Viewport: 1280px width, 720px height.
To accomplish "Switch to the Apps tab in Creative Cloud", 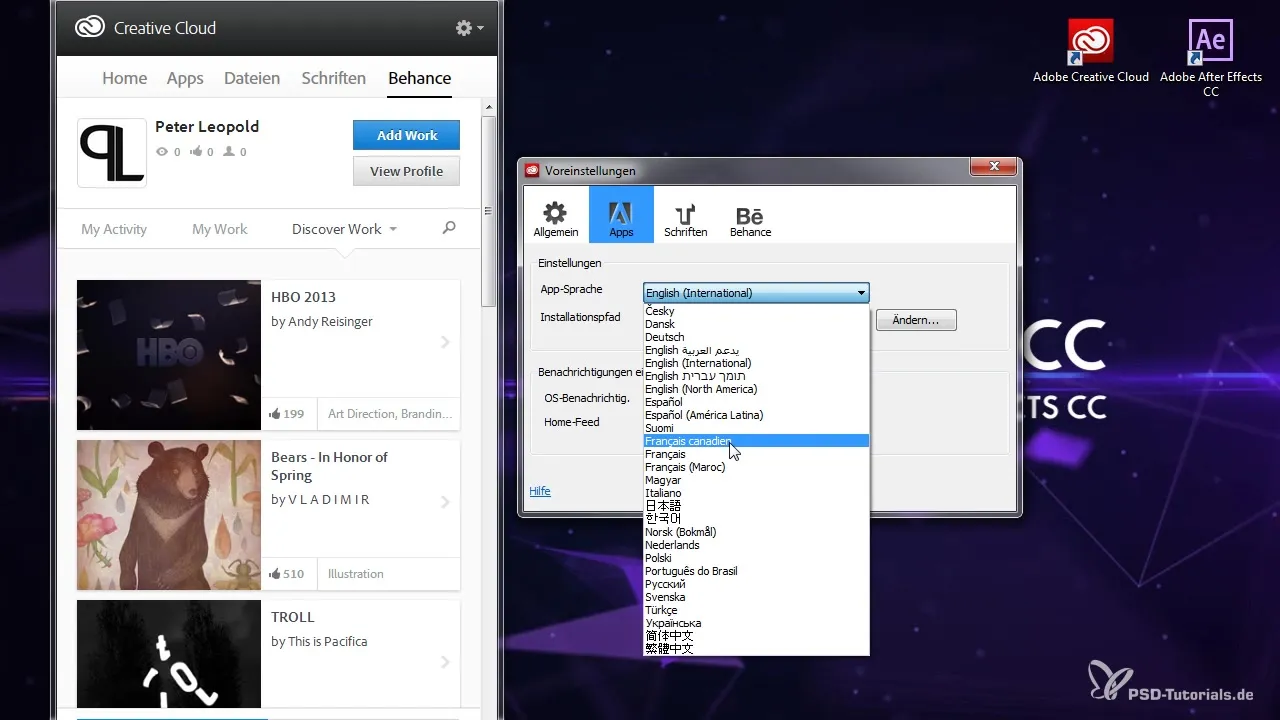I will [185, 78].
